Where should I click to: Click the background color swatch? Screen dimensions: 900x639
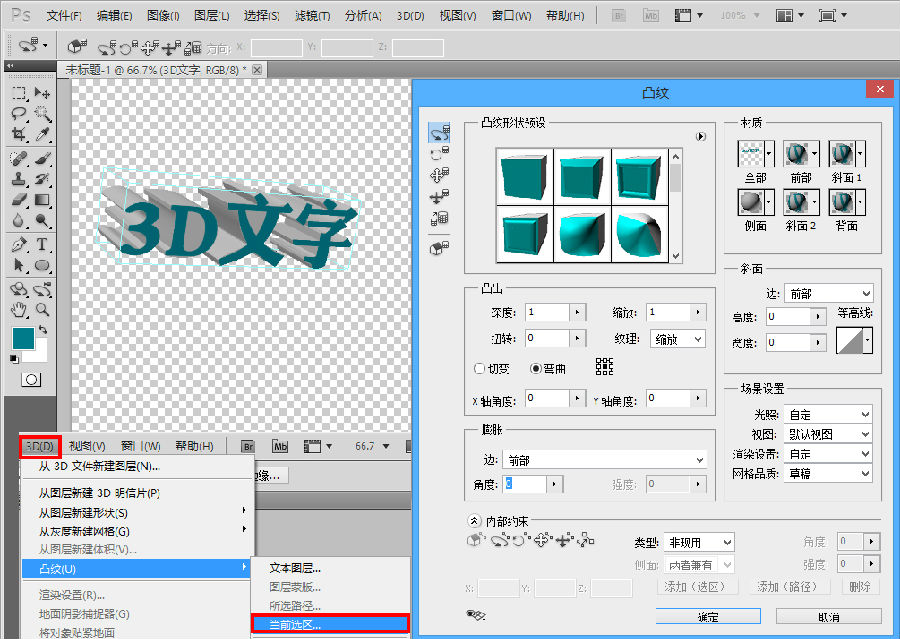tap(40, 355)
